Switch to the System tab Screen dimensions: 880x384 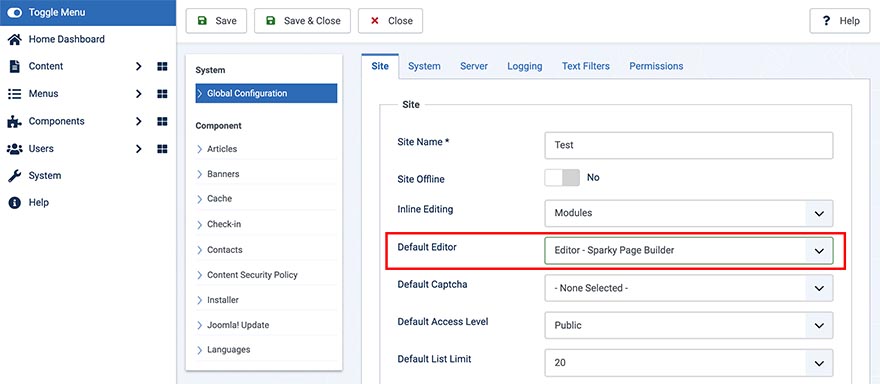pyautogui.click(x=424, y=66)
